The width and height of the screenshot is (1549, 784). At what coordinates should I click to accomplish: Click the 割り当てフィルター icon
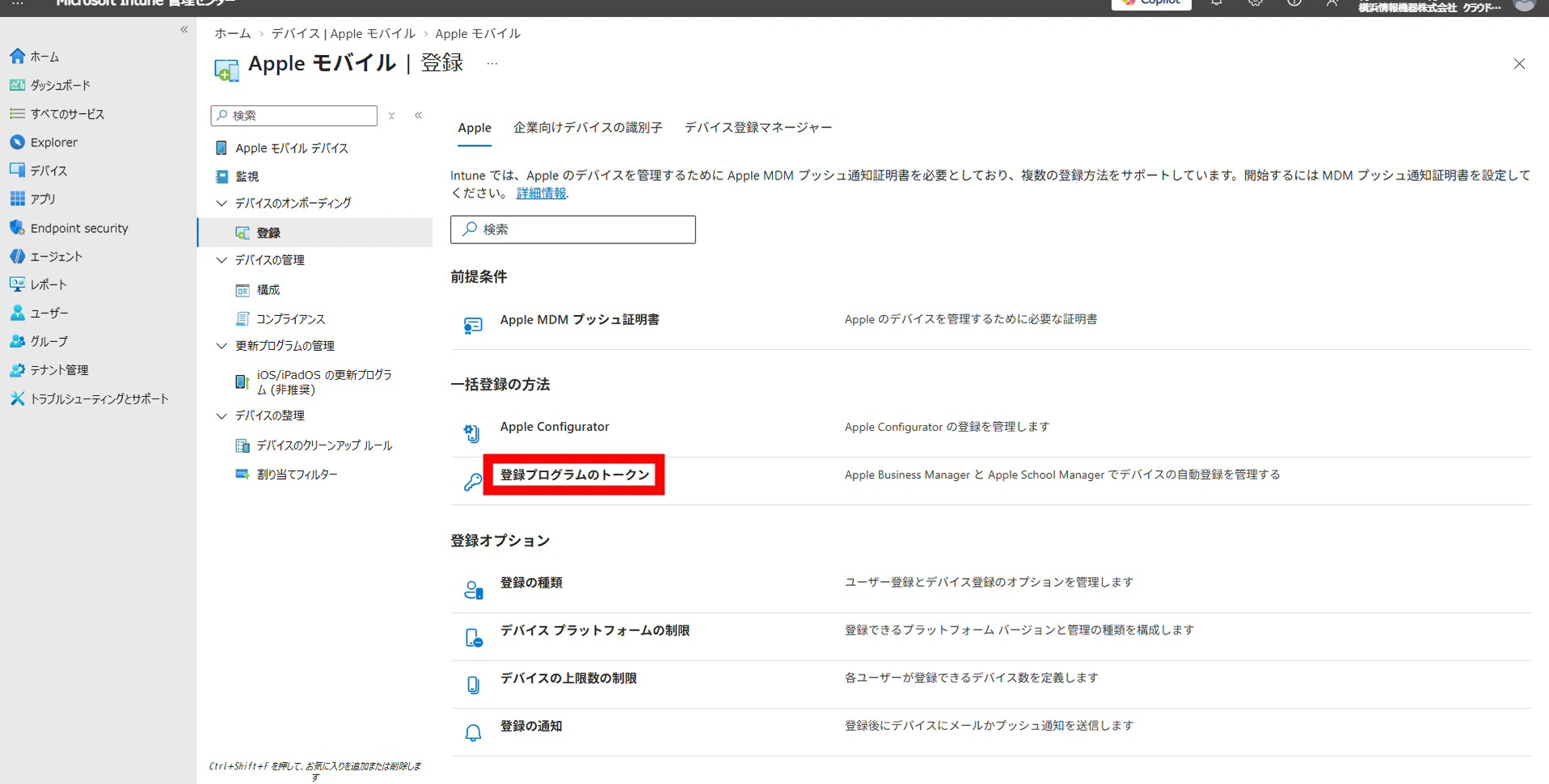point(243,474)
